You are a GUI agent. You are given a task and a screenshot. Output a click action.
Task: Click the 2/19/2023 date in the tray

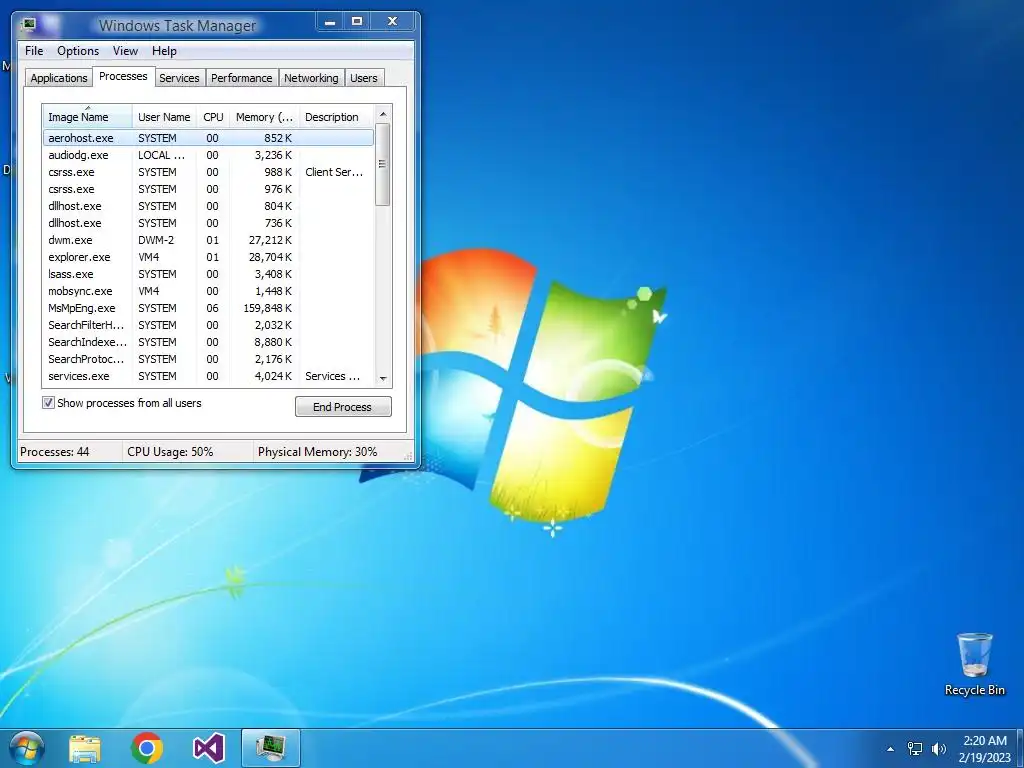click(985, 758)
